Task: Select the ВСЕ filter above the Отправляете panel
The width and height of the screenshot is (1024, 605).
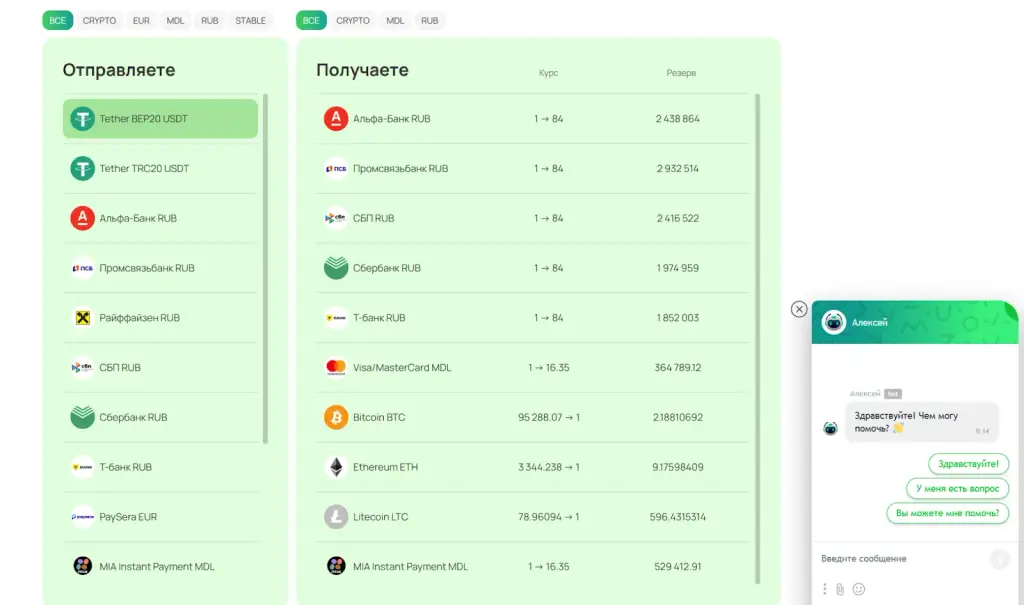Action: coord(57,20)
